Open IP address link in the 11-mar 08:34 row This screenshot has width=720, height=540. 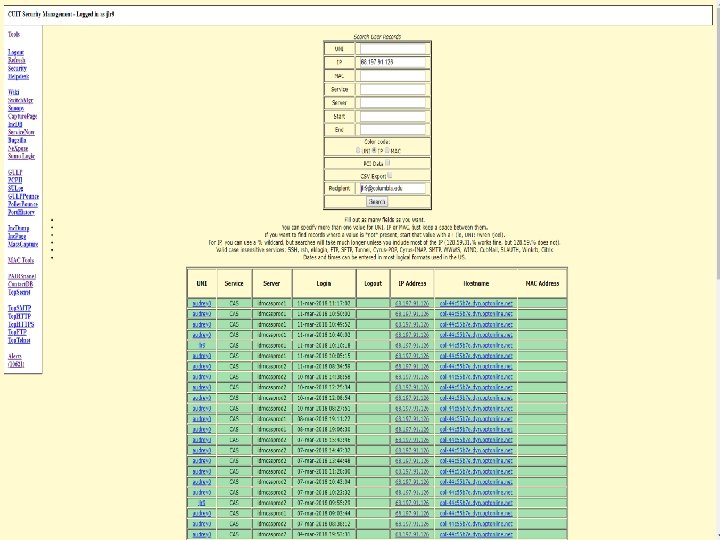point(412,366)
